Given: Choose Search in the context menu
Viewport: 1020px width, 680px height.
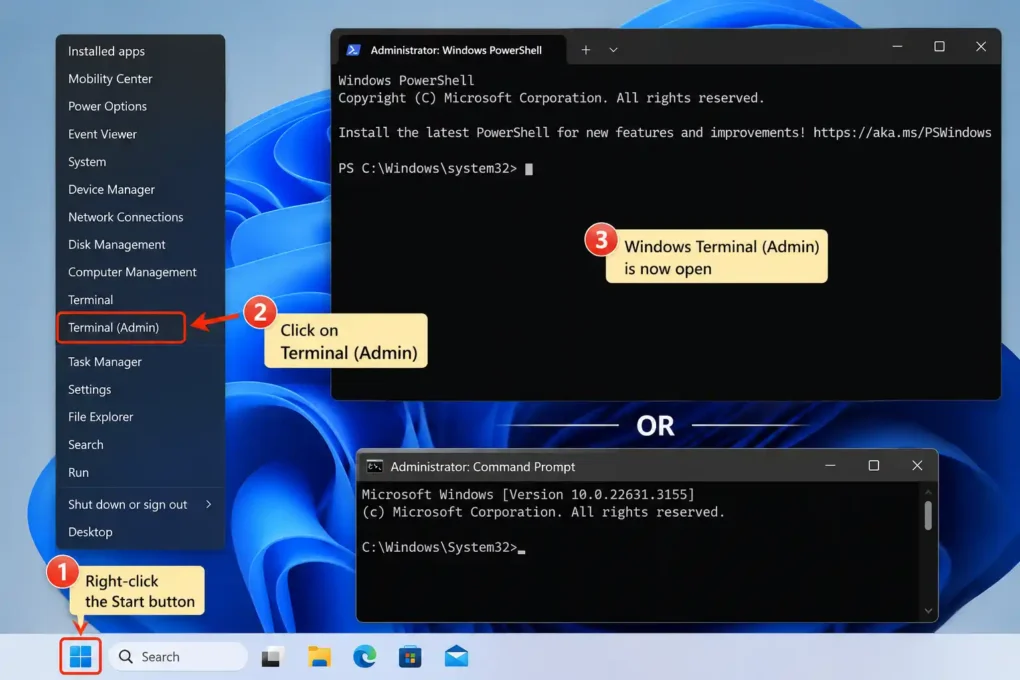Looking at the screenshot, I should [140, 444].
